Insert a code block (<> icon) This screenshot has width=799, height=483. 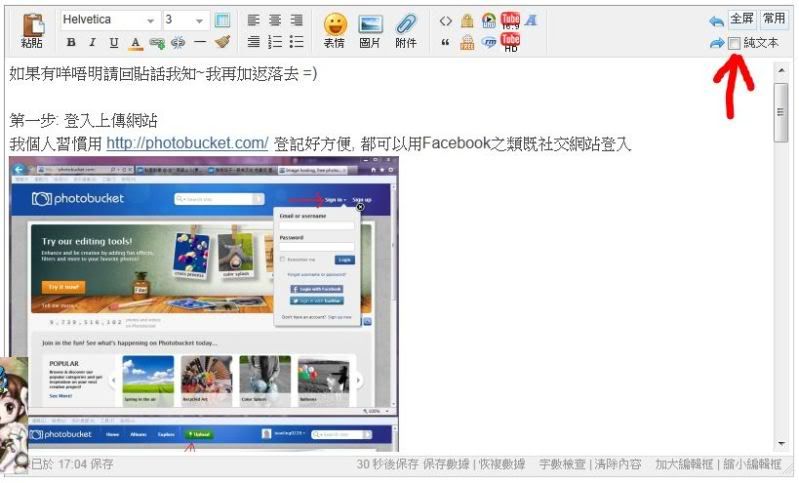pyautogui.click(x=445, y=21)
